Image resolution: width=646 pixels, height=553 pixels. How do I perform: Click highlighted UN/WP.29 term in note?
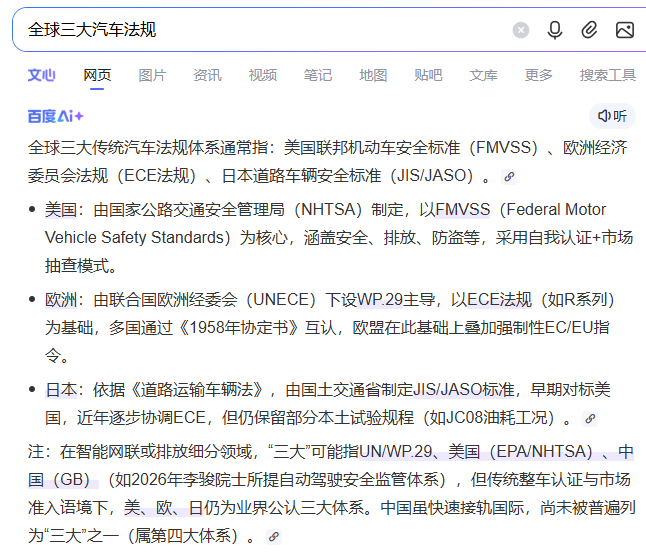pos(396,452)
